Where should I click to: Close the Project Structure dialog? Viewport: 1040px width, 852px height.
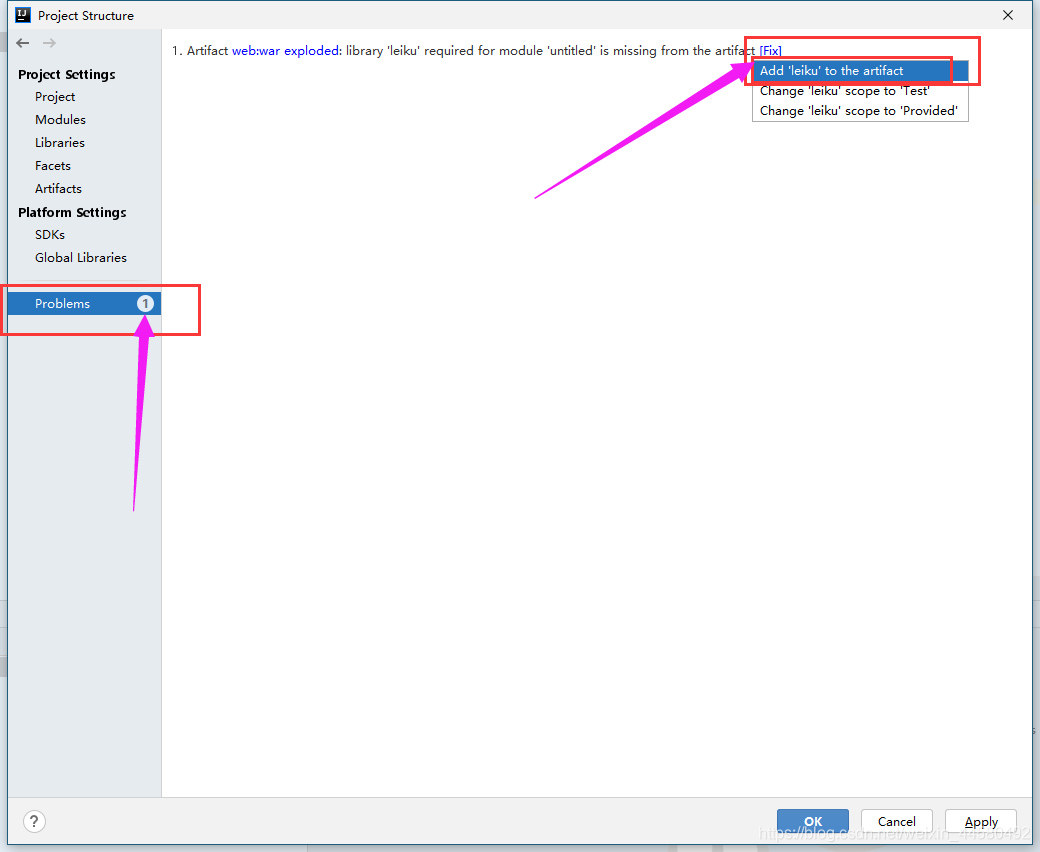pos(1008,15)
